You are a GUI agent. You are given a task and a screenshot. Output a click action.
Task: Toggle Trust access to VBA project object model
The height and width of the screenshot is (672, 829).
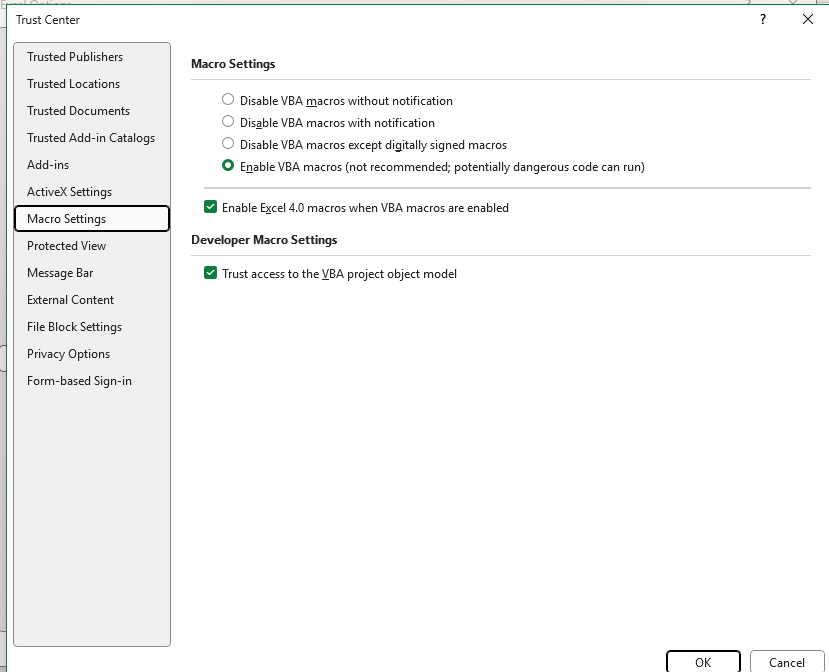click(x=210, y=273)
